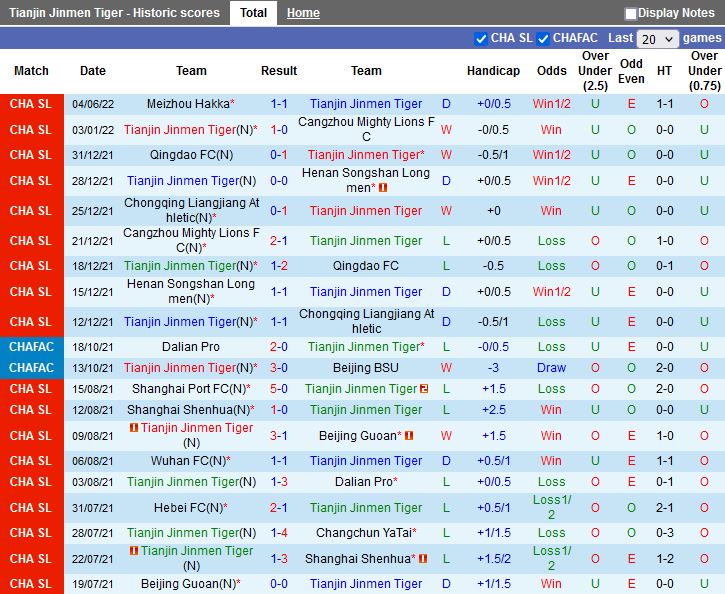Viewport: 725px width, 594px height.
Task: Click the 5-0 result against Shanghai Port
Action: pyautogui.click(x=279, y=389)
